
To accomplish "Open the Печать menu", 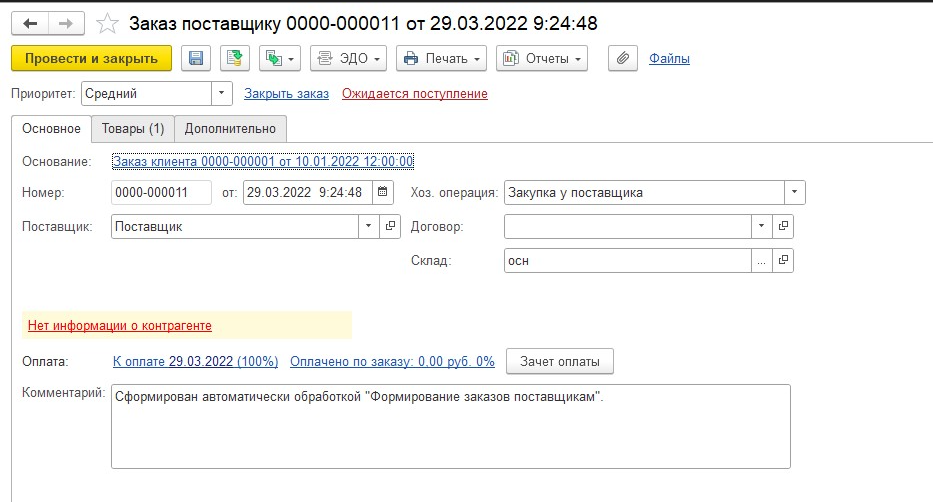I will 442,58.
